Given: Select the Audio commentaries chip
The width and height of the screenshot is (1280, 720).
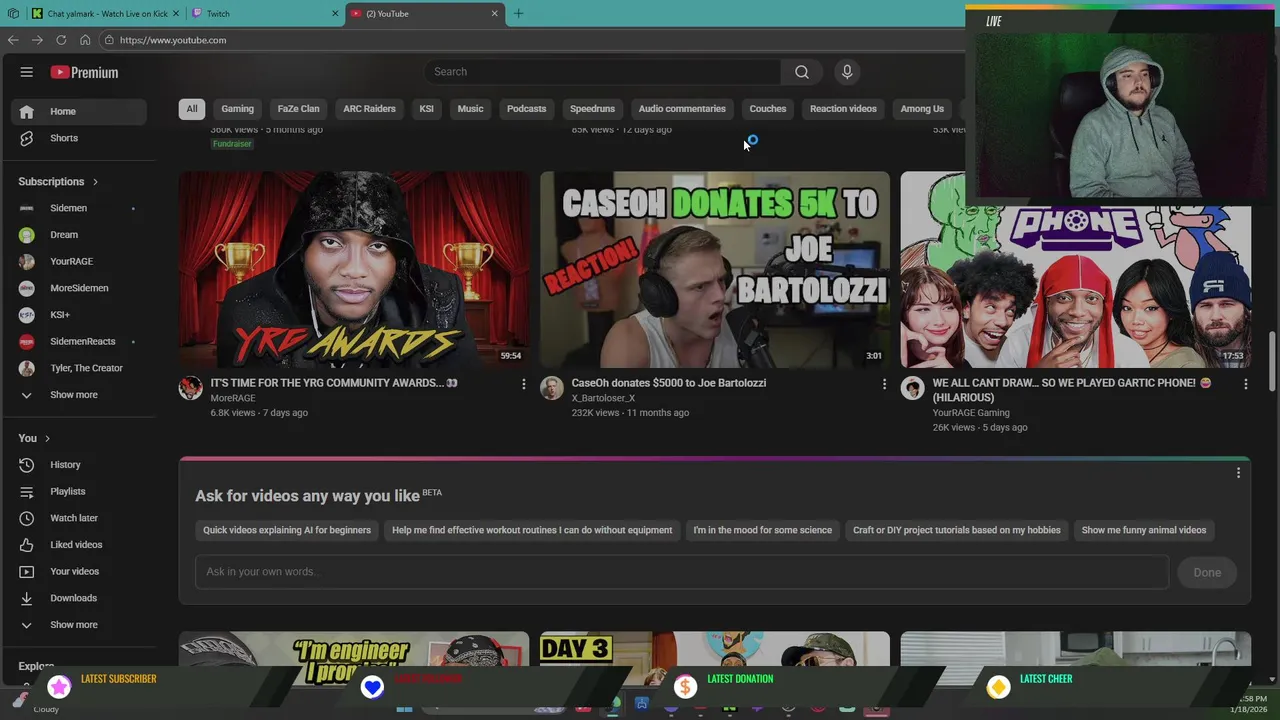Looking at the screenshot, I should pos(682,109).
